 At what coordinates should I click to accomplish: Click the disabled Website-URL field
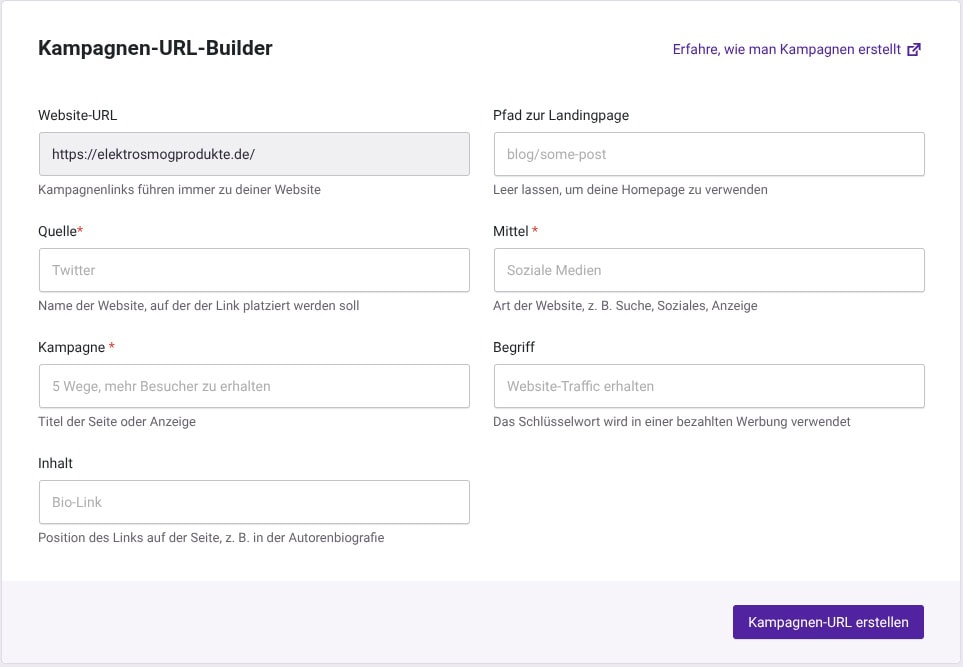(x=253, y=154)
